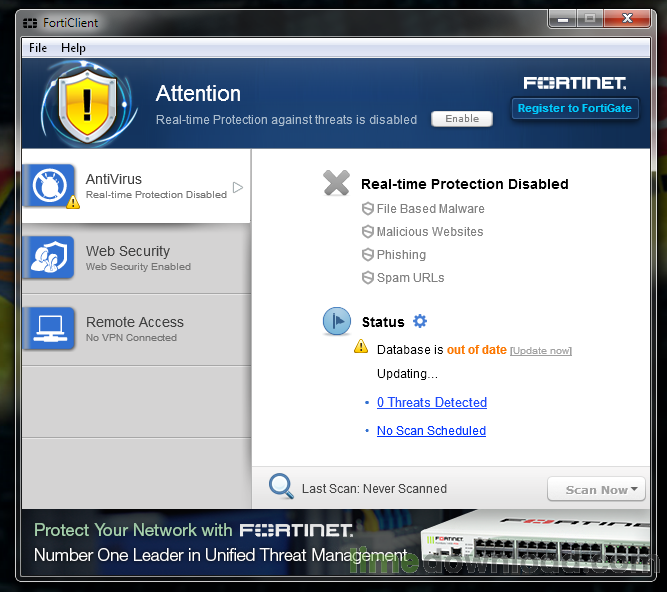Click the Malicious Websites label
667x592 pixels.
(x=430, y=232)
